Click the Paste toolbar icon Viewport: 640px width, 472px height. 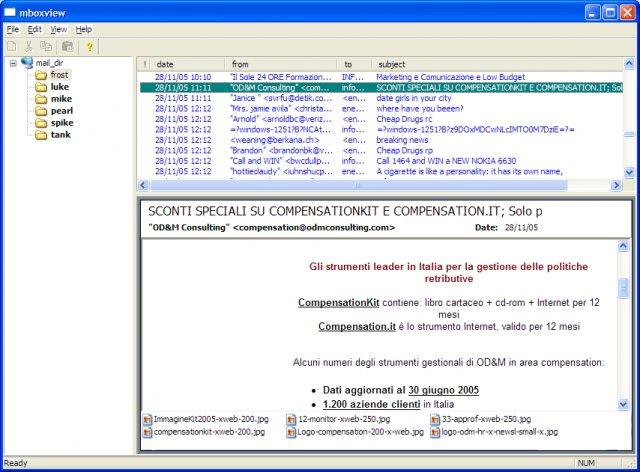click(67, 46)
